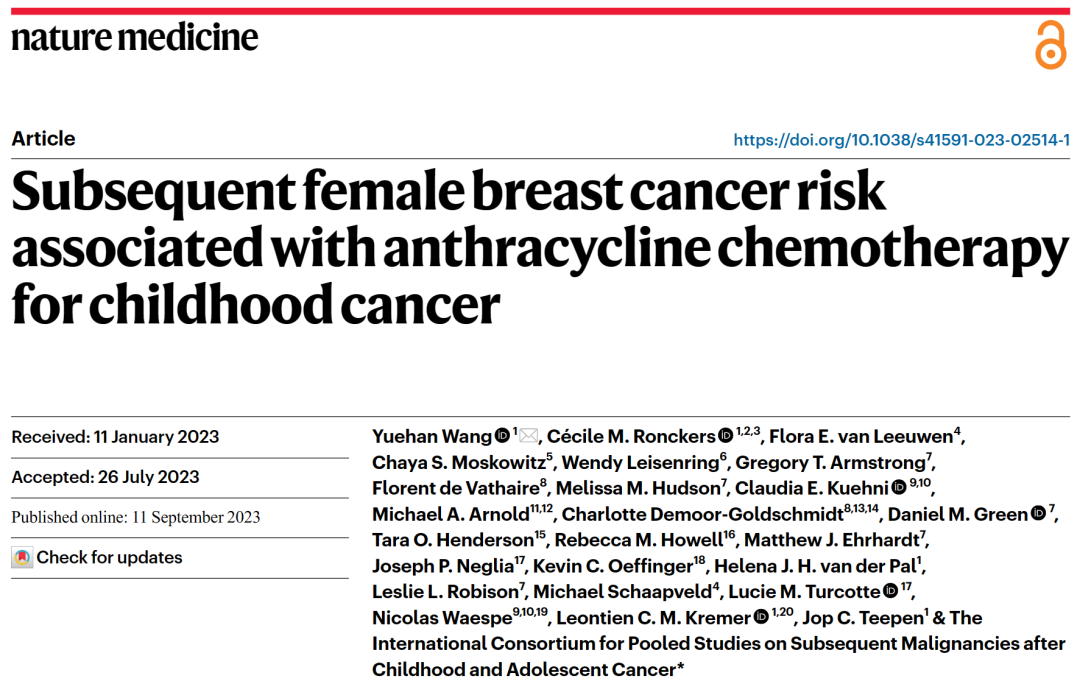Click the nature medicine journal logo
Image resolution: width=1080 pixels, height=684 pixels.
135,37
